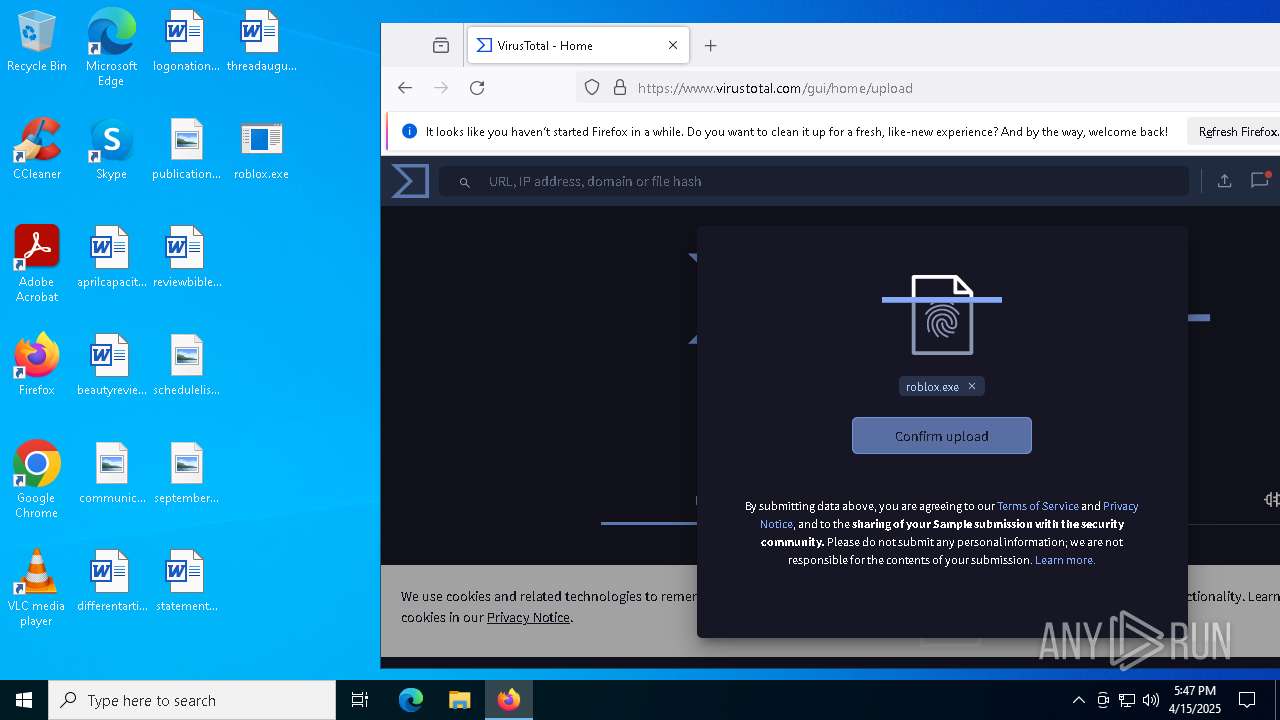Open the Terms of Service link
Screen dimensions: 1280x720
tap(1038, 506)
